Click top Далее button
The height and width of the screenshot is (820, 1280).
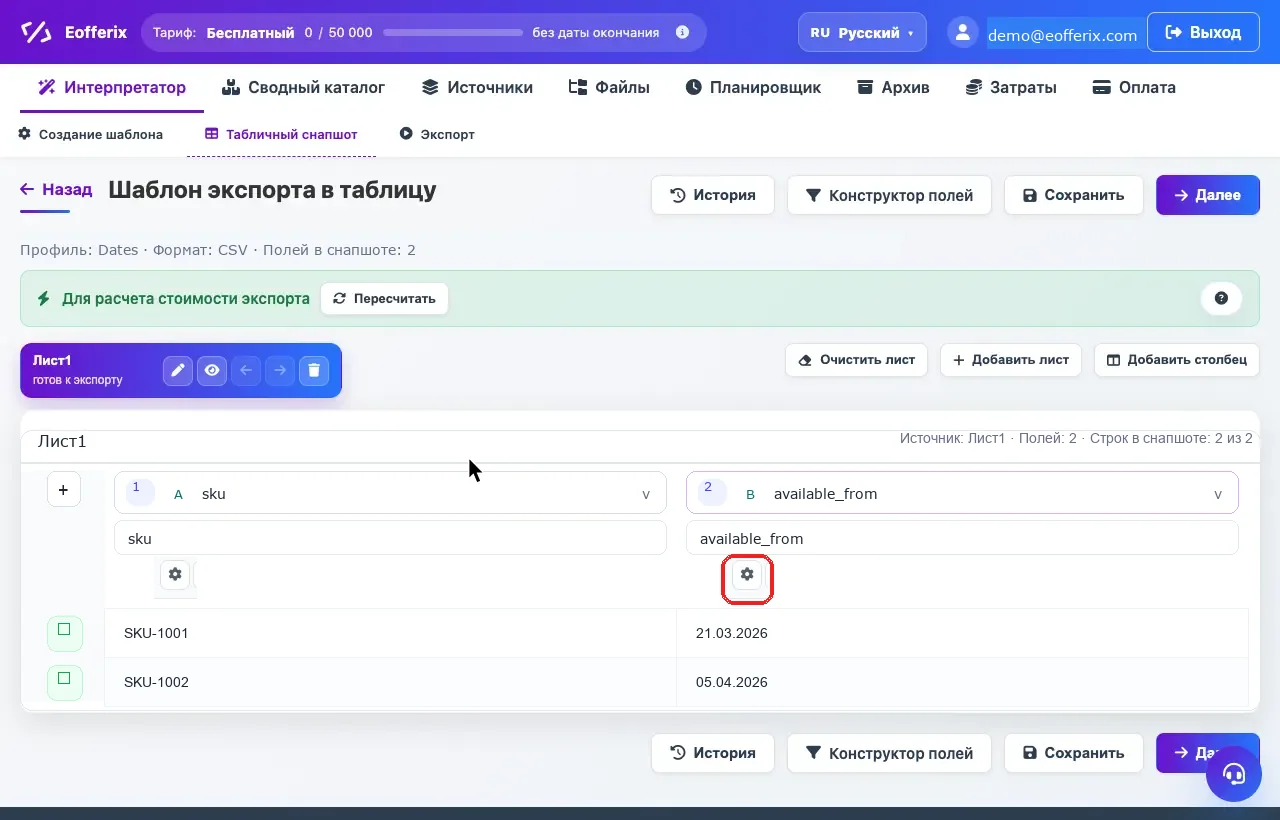1208,195
